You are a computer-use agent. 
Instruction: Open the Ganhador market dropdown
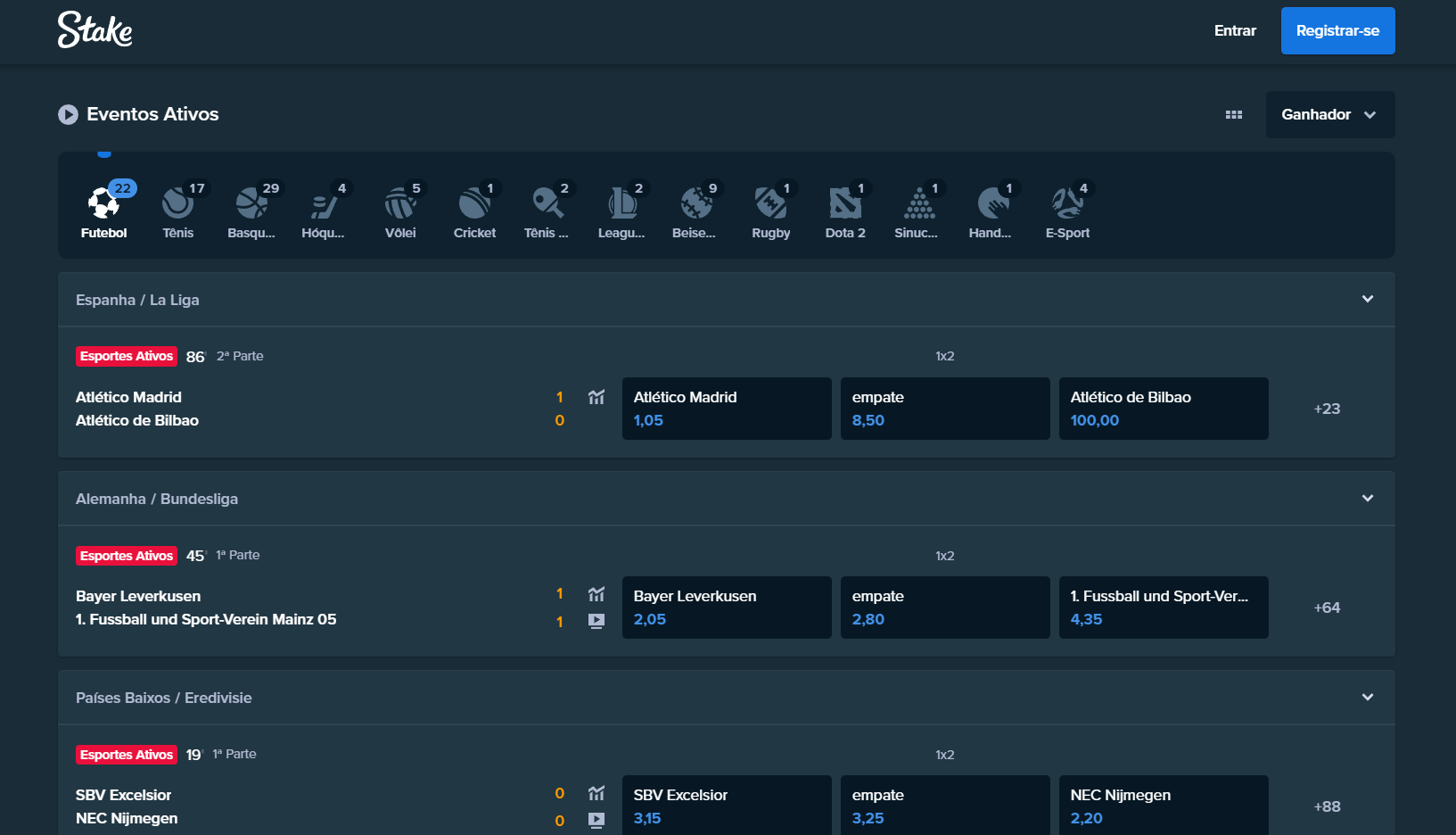[x=1329, y=115]
